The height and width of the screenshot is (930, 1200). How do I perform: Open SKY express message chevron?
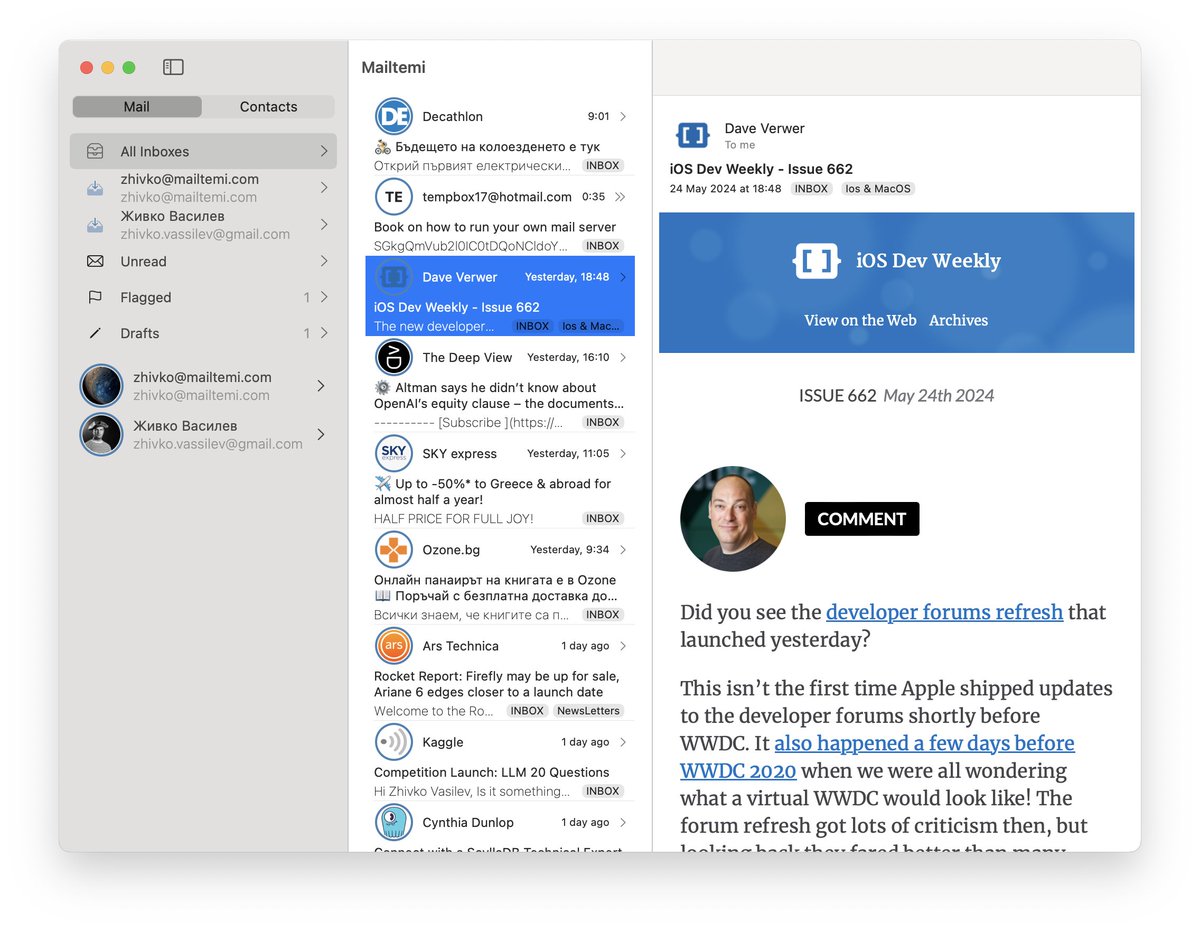[623, 453]
